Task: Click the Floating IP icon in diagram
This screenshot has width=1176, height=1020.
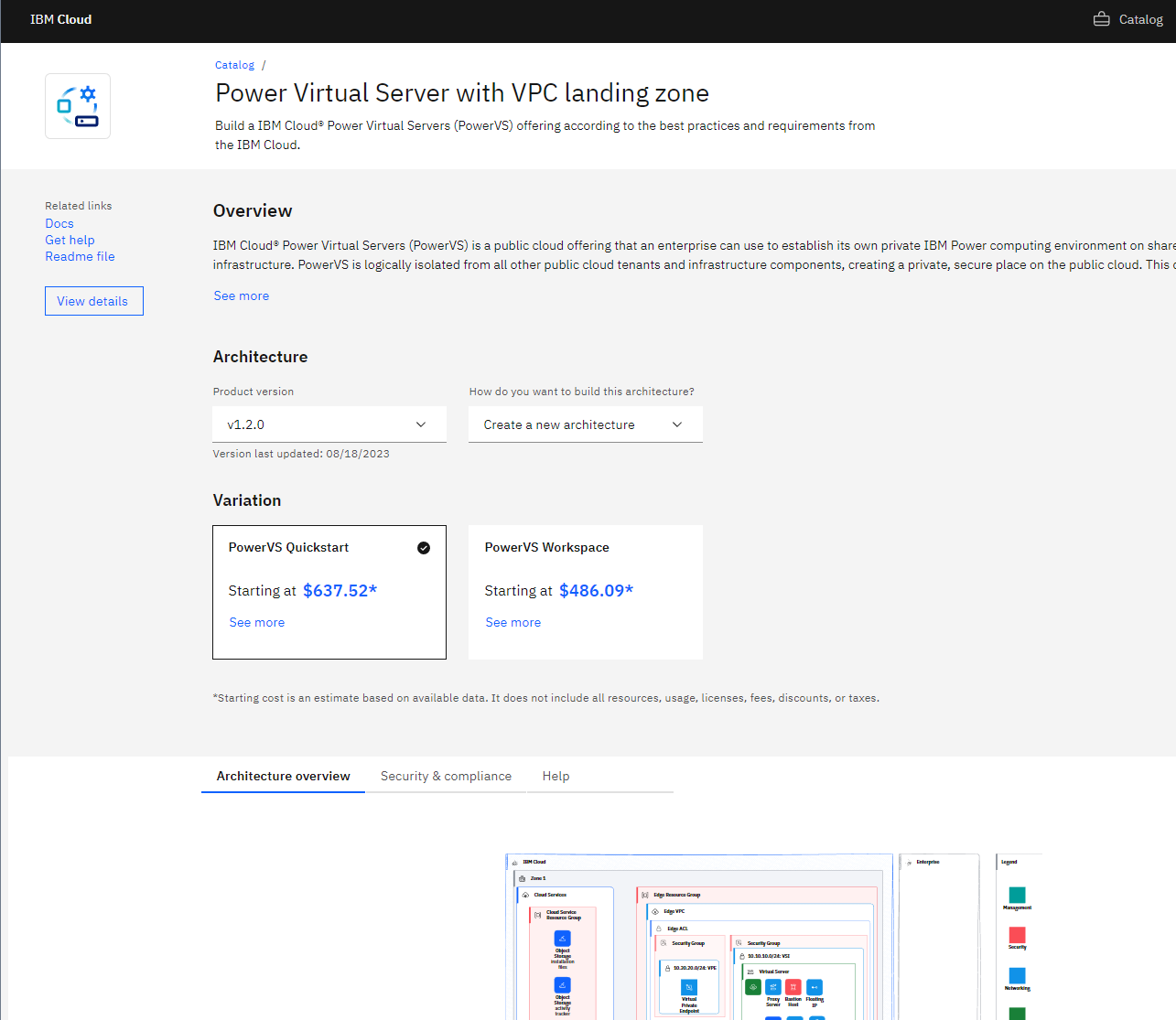Action: (815, 987)
